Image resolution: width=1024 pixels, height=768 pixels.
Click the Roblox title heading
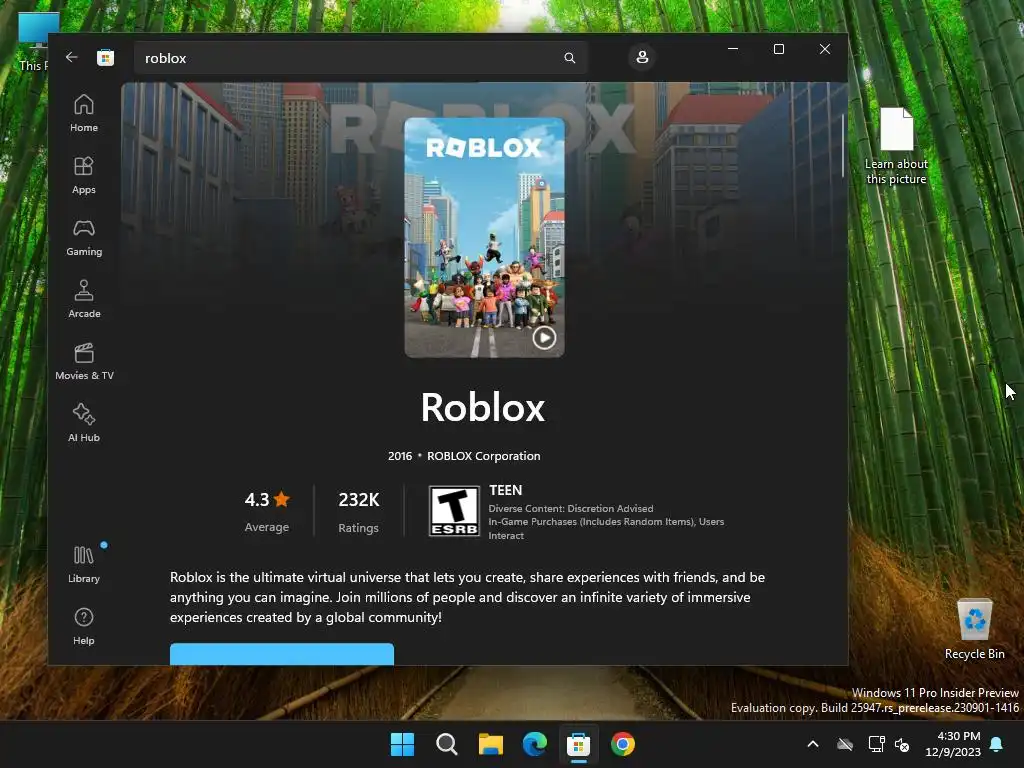(x=483, y=408)
